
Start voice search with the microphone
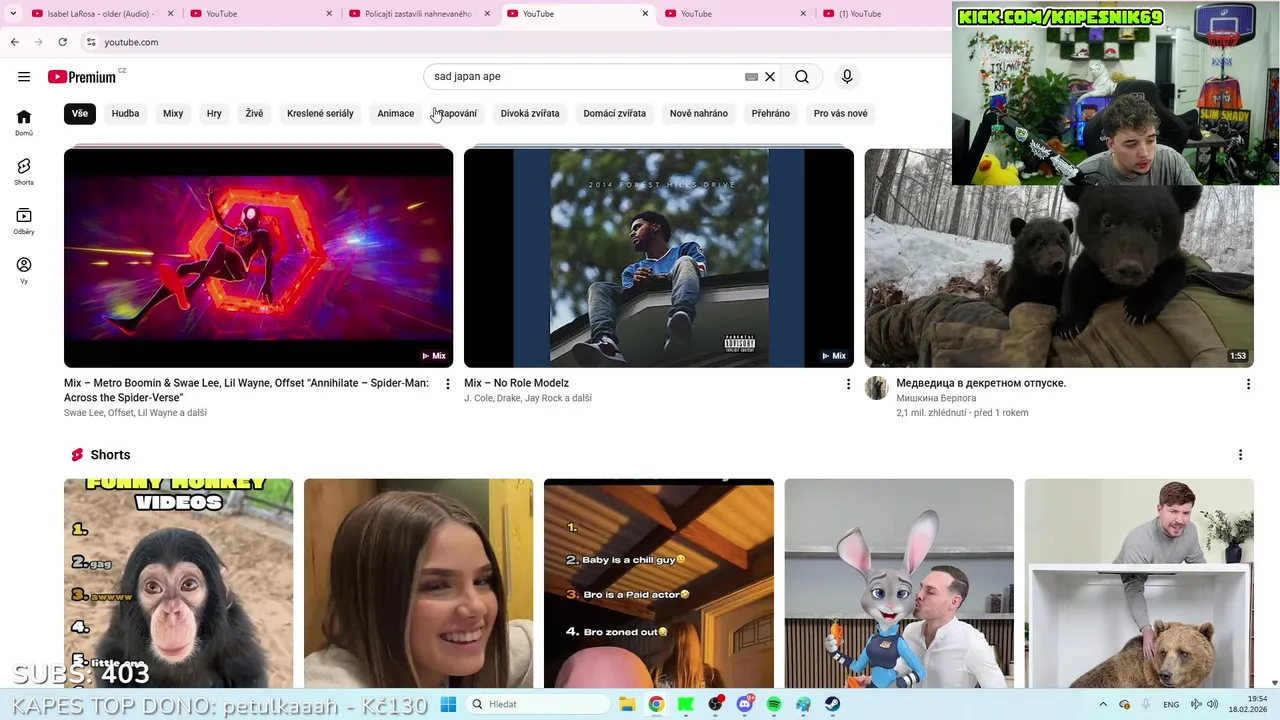click(847, 76)
